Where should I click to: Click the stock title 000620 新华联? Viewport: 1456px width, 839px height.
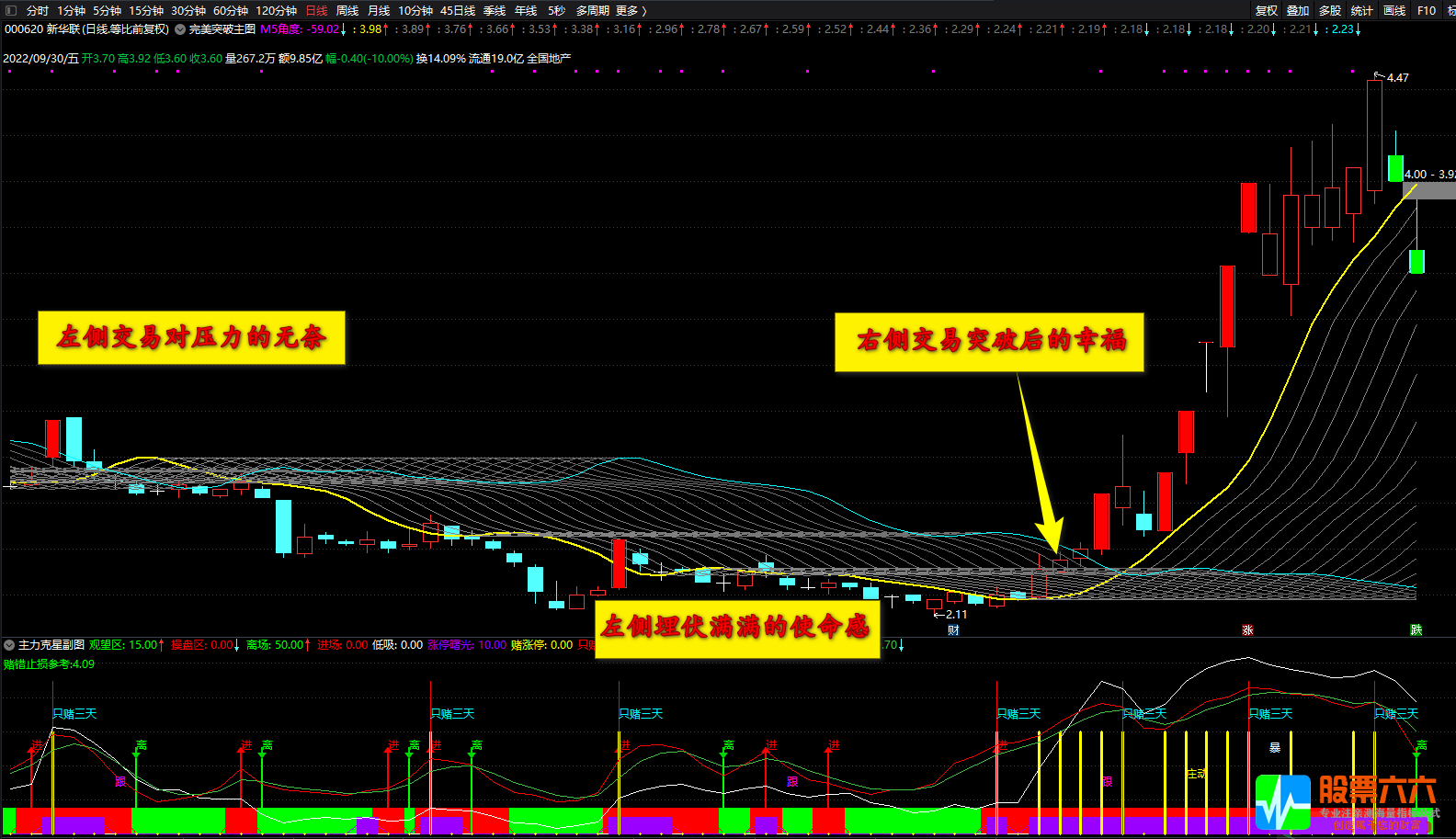[87, 29]
